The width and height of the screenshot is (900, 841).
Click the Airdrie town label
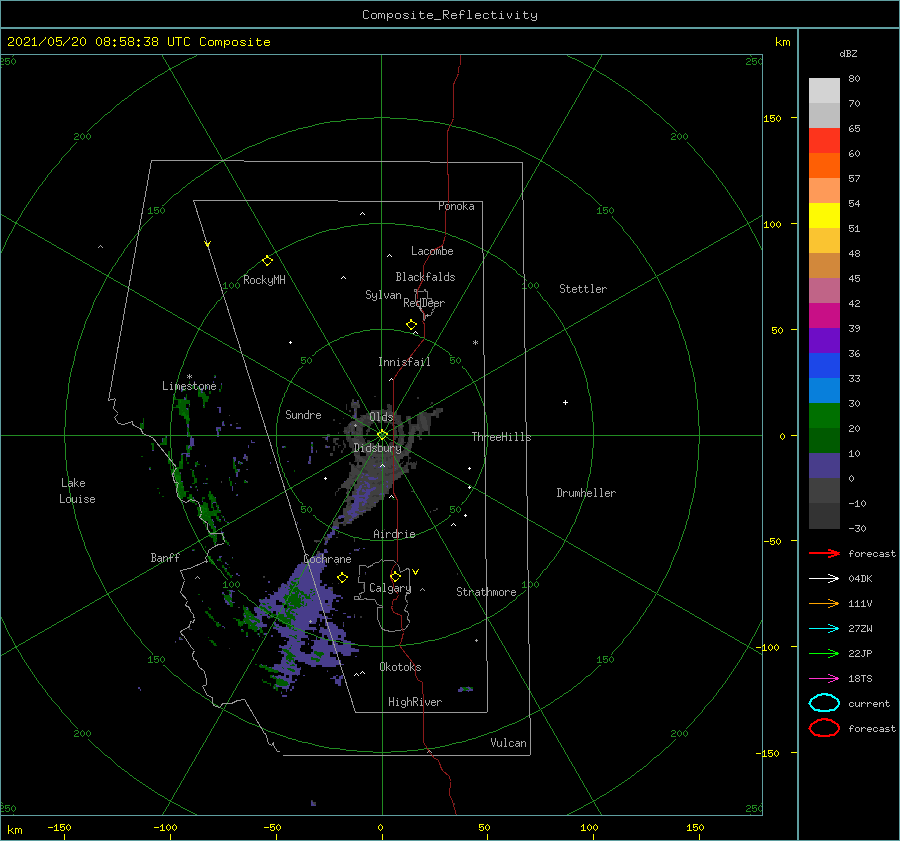[394, 534]
